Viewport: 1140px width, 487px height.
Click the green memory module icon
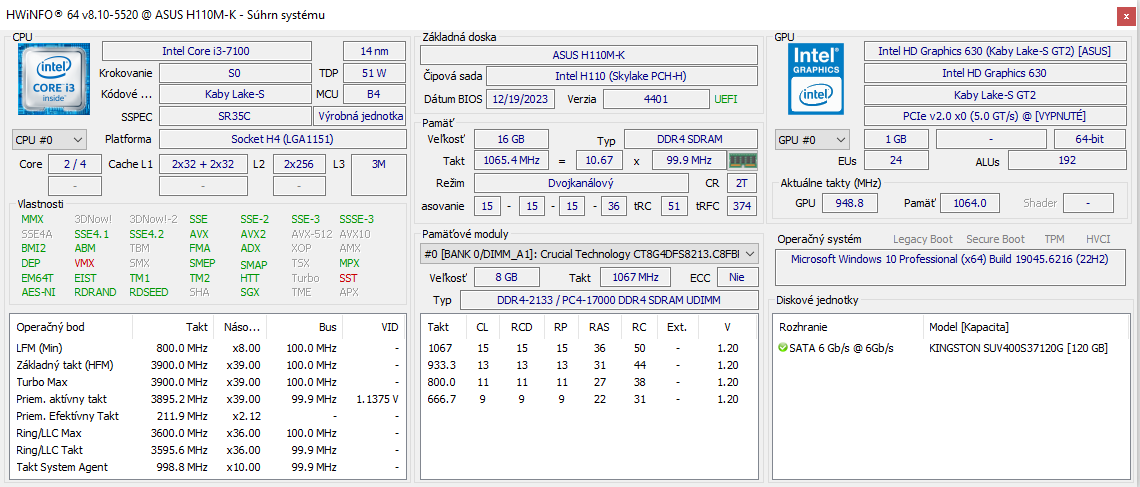click(x=741, y=161)
